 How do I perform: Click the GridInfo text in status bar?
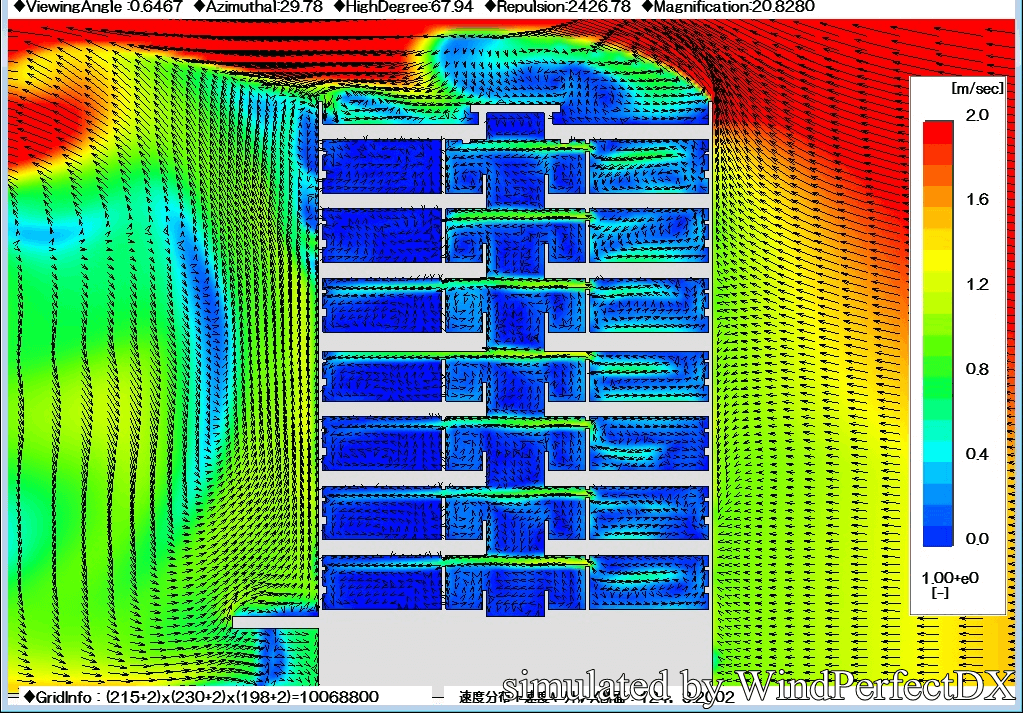click(x=200, y=696)
